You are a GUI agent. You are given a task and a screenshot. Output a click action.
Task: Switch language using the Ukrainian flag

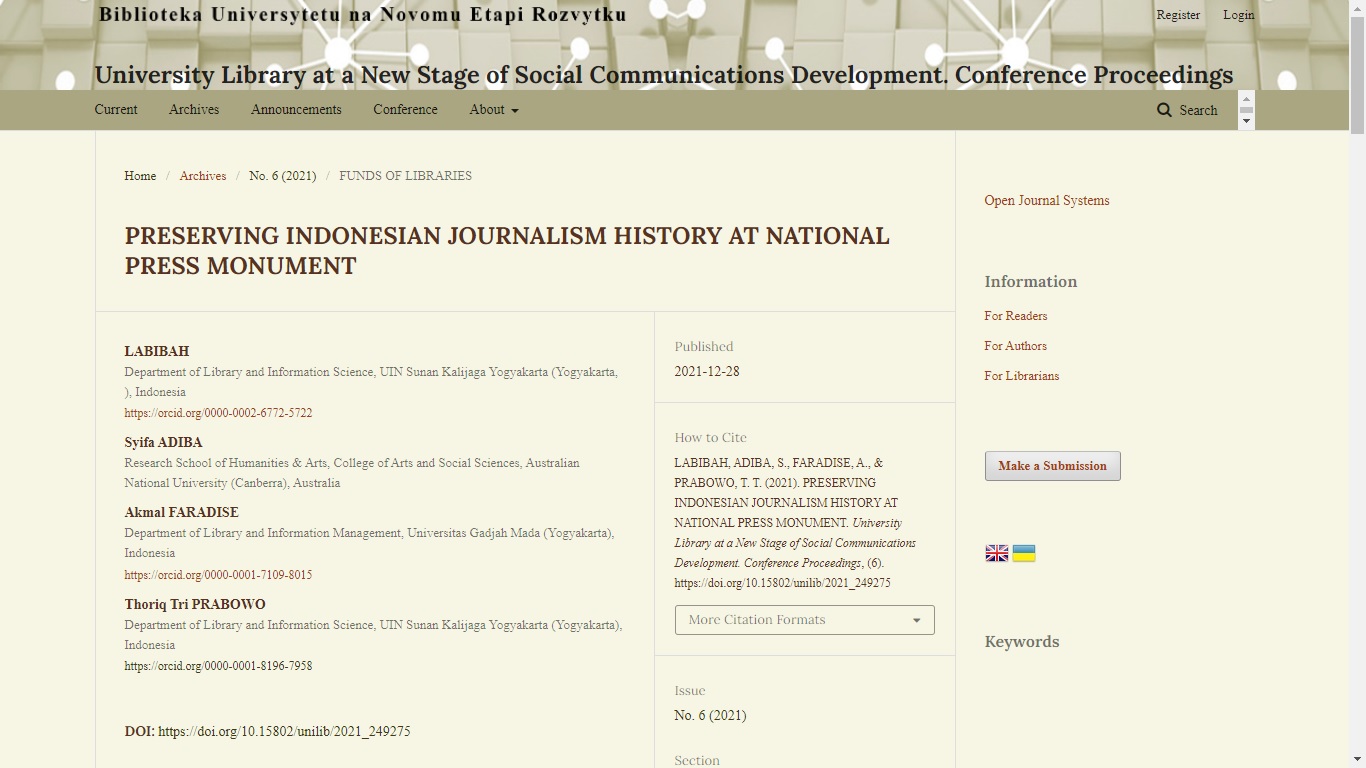click(1024, 553)
